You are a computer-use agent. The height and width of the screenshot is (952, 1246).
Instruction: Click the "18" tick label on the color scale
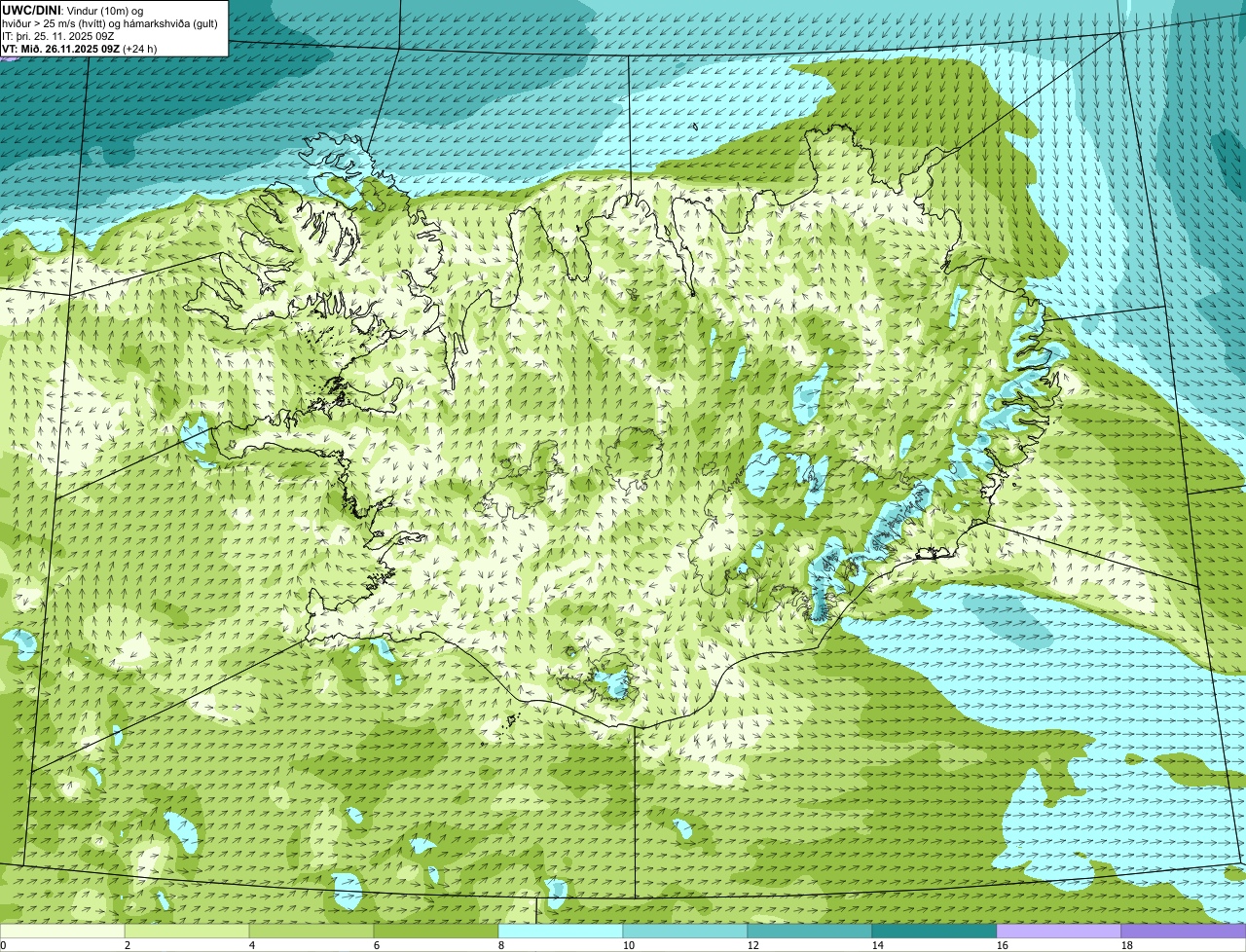pos(1127,945)
